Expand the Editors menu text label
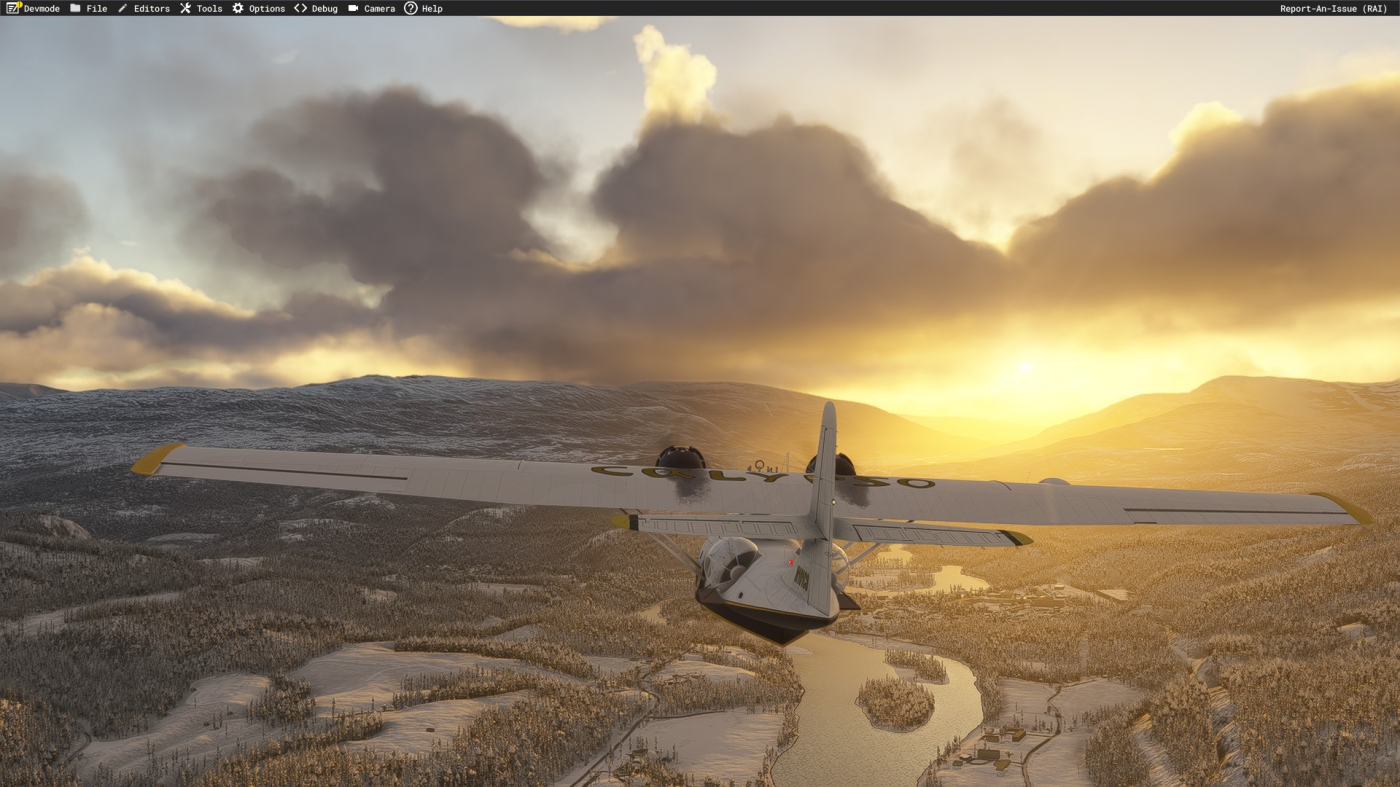Screen dimensions: 1400x787 click(x=152, y=9)
